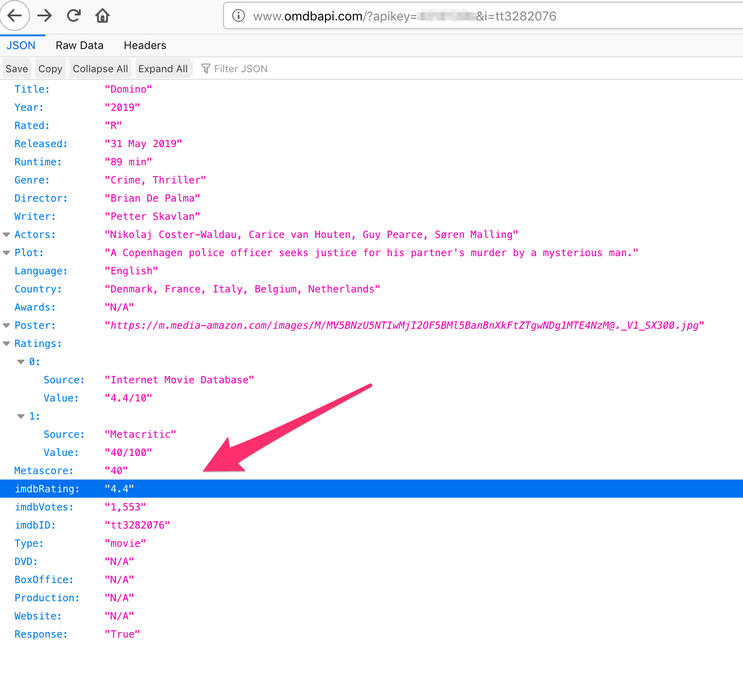This screenshot has width=743, height=673.
Task: Select the imdbVotes value "1,553"
Action: coord(125,507)
